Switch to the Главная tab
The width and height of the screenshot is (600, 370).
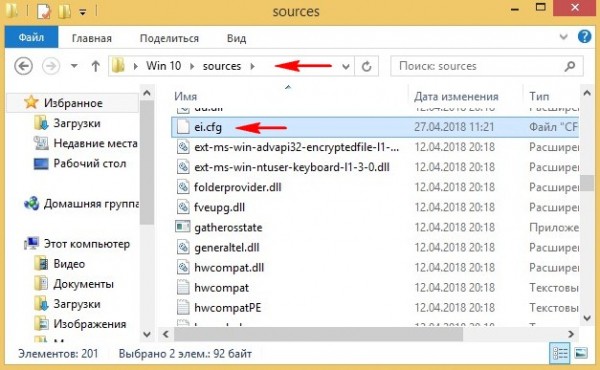point(92,38)
